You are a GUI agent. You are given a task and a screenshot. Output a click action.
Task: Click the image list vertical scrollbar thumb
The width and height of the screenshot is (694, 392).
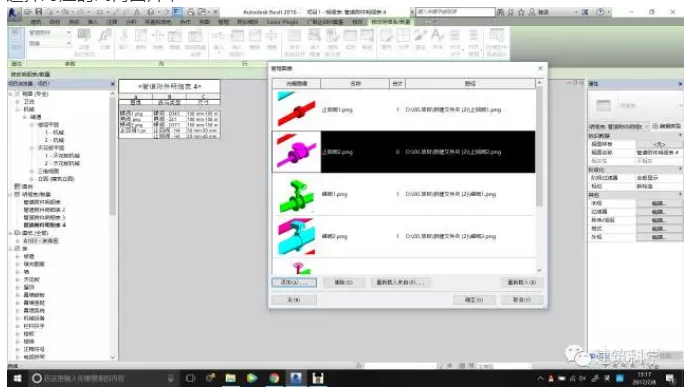tap(539, 146)
